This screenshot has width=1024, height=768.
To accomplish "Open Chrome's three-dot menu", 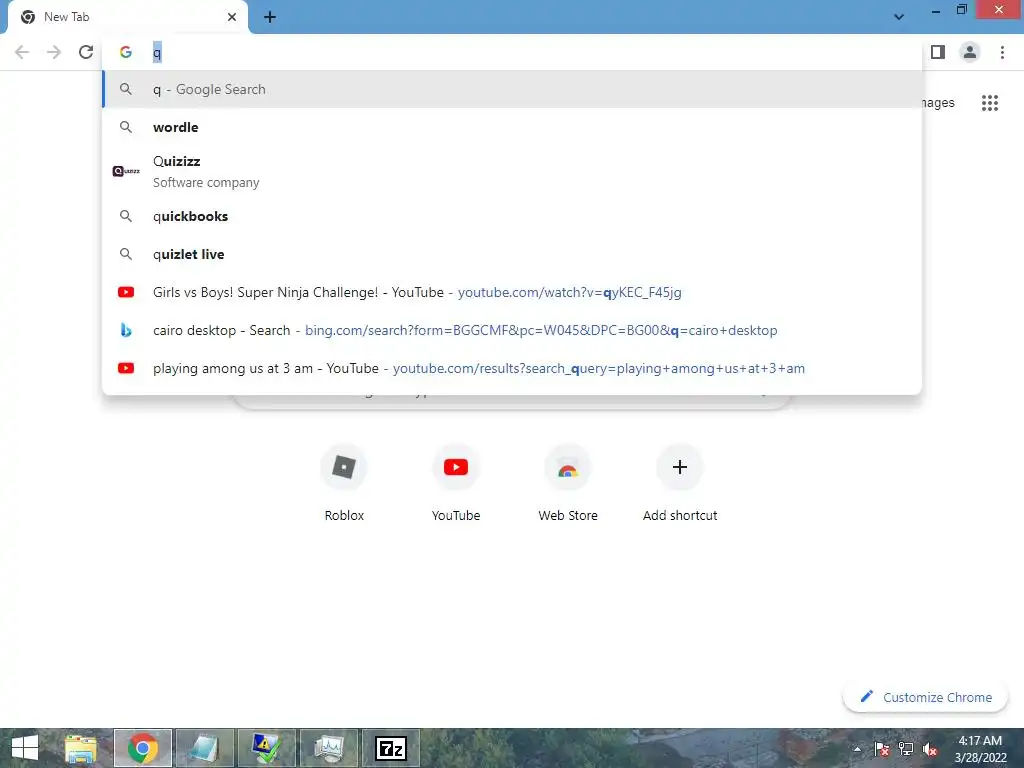I will tap(1002, 52).
